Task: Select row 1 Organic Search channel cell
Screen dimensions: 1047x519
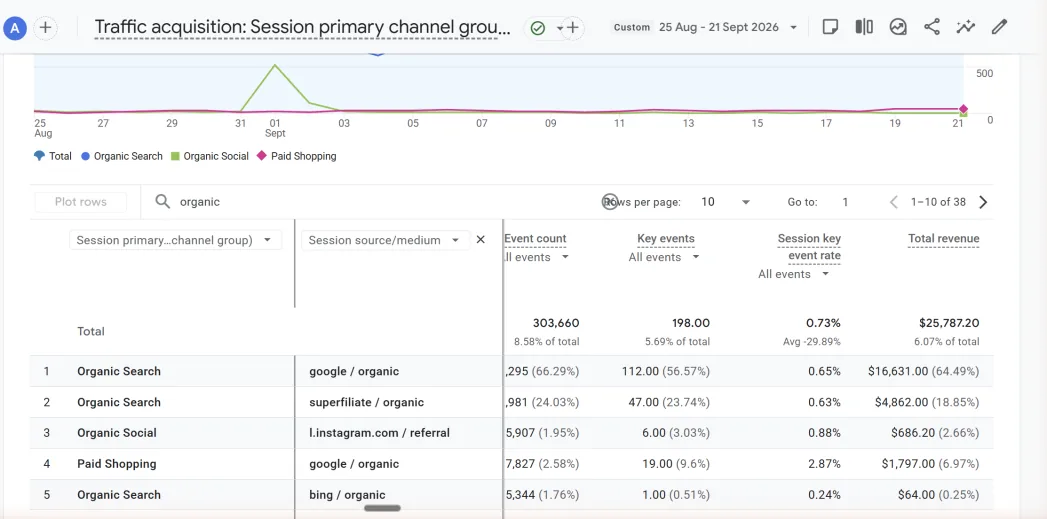Action: coord(119,371)
